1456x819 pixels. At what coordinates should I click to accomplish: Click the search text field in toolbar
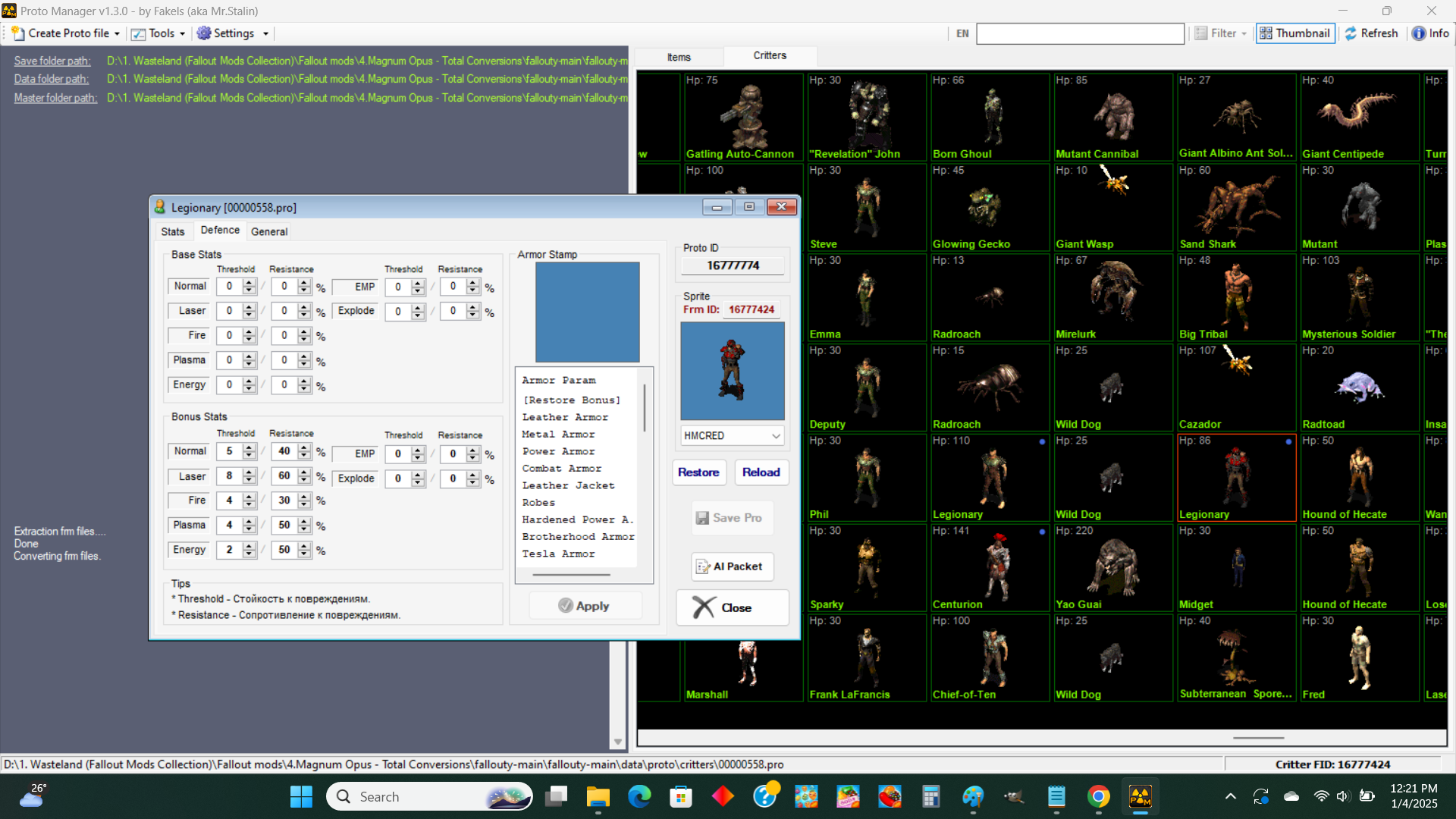[x=1080, y=33]
